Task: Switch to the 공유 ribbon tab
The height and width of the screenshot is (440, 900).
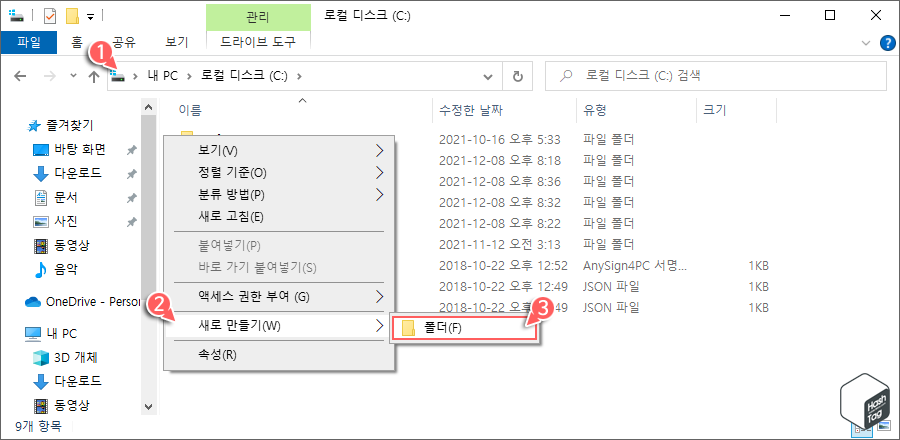Action: pyautogui.click(x=125, y=41)
